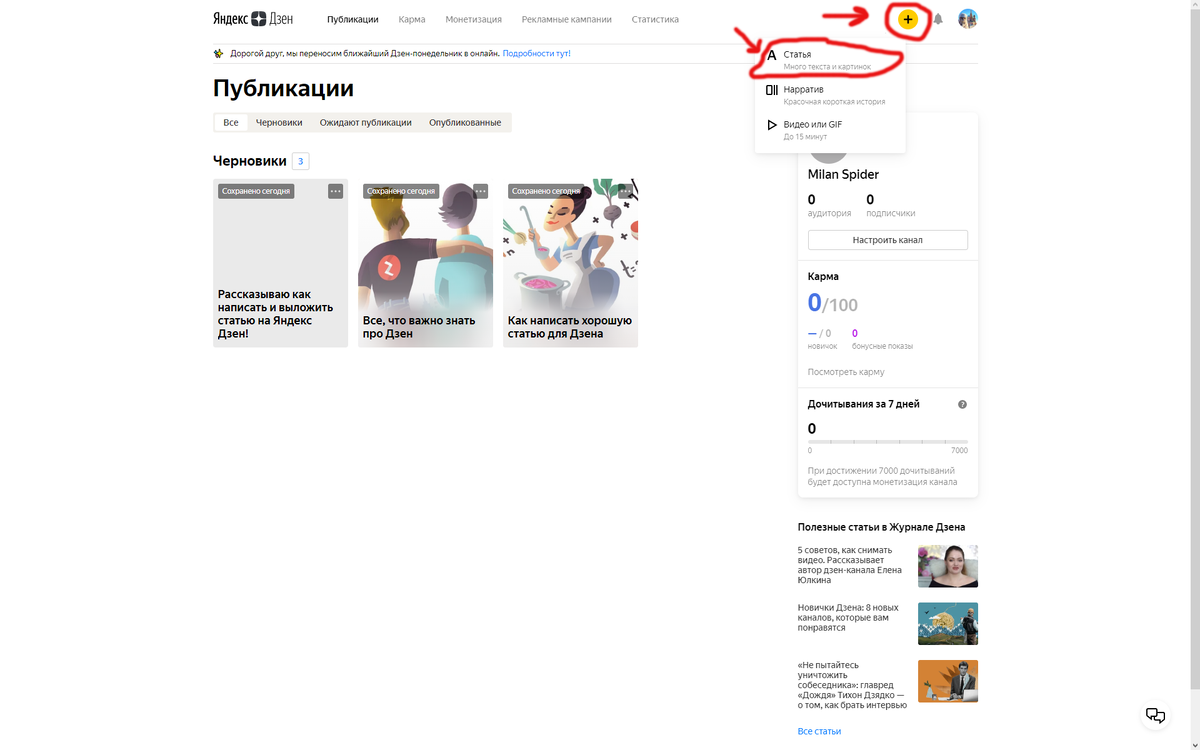Screen dimensions: 1200x750
Task: Open Монетизация in top navigation
Action: 473,19
